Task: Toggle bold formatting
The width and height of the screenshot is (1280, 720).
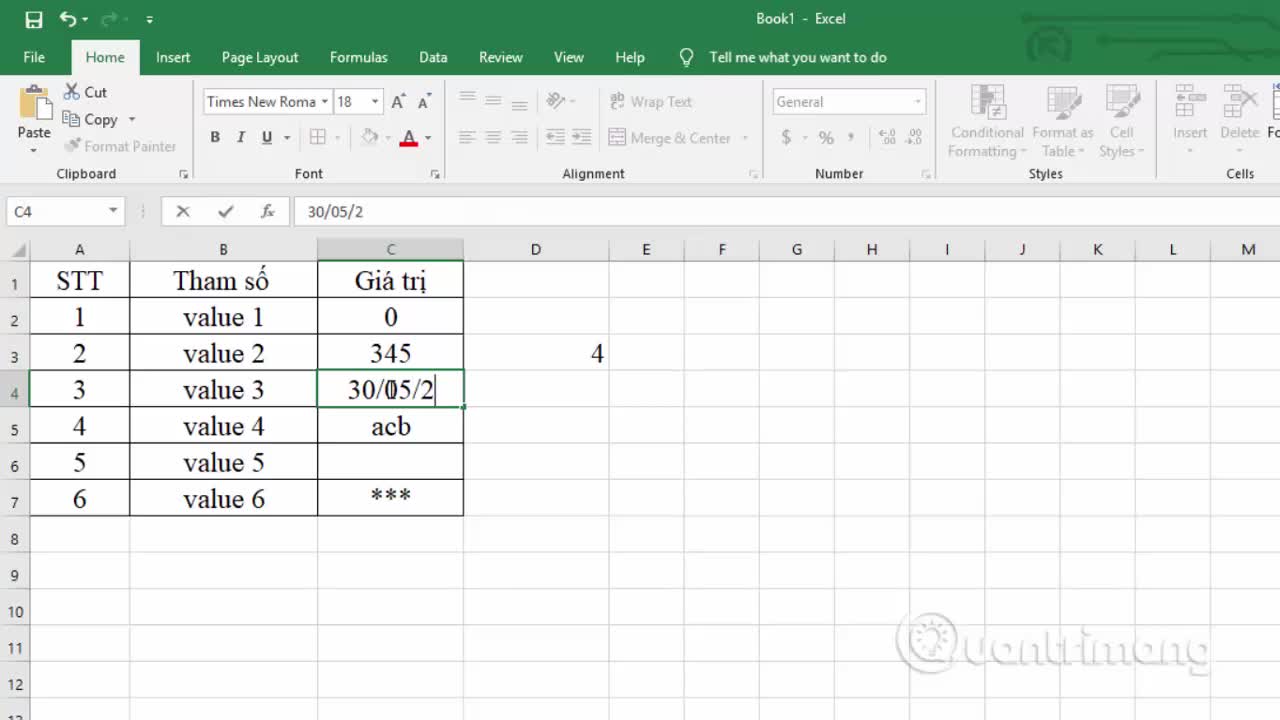Action: pos(215,138)
